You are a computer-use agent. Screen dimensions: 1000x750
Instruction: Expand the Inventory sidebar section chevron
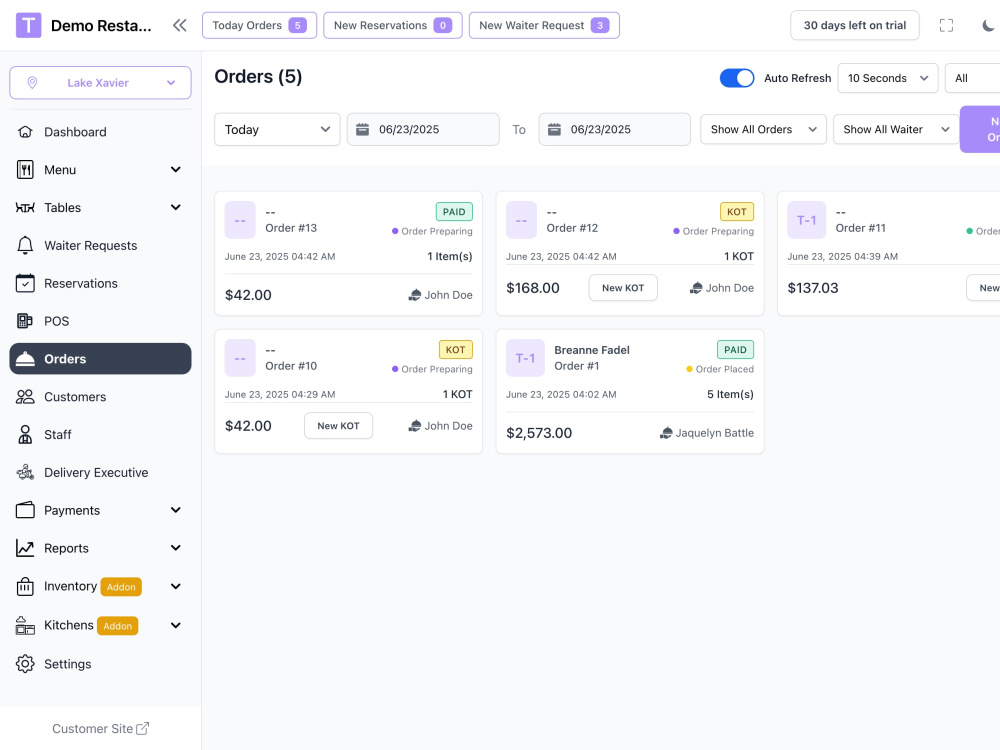175,586
